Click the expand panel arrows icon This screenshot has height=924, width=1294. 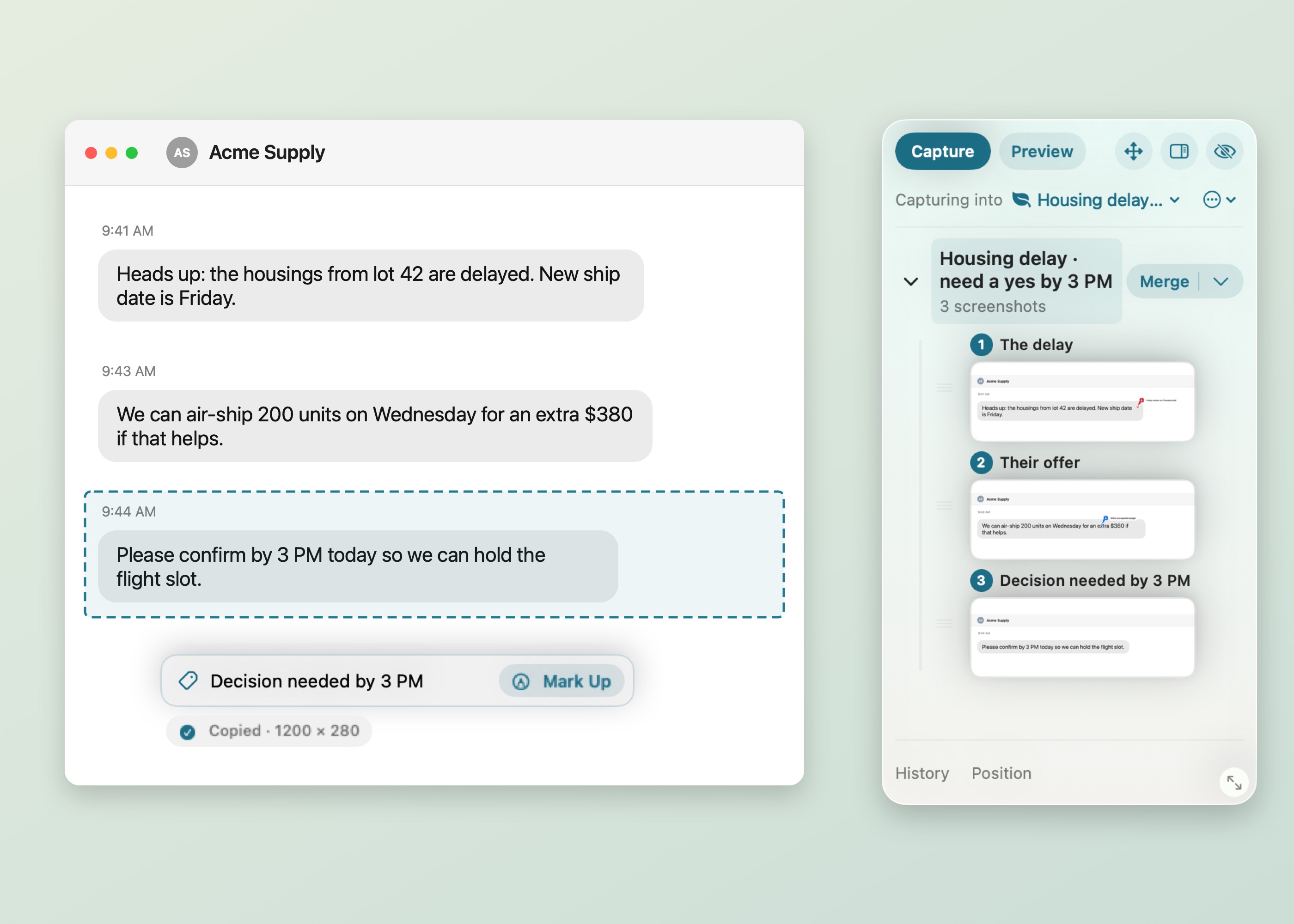tap(1233, 782)
